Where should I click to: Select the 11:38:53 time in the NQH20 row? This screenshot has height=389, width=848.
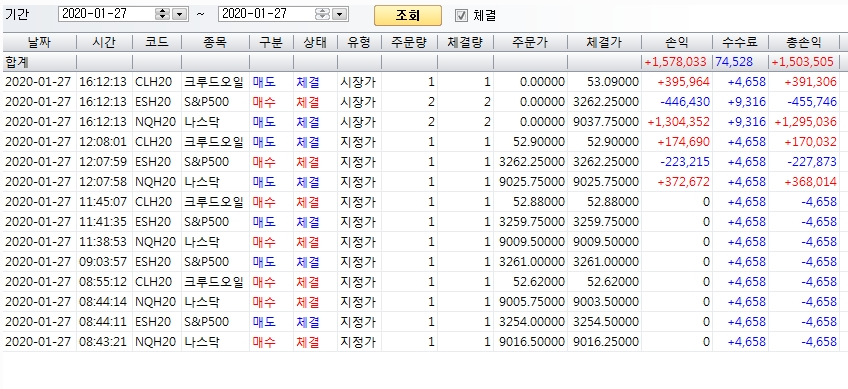click(x=103, y=242)
